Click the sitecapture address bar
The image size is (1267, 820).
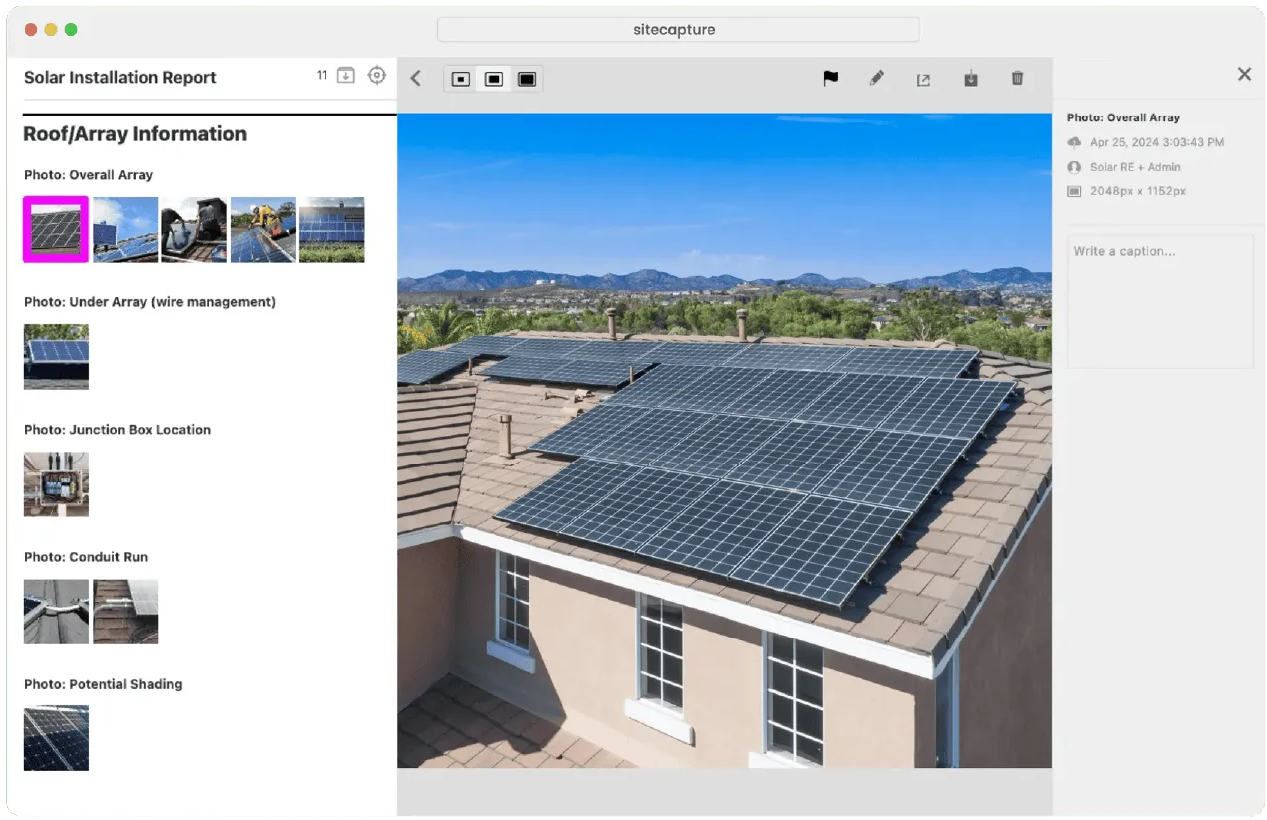point(678,30)
